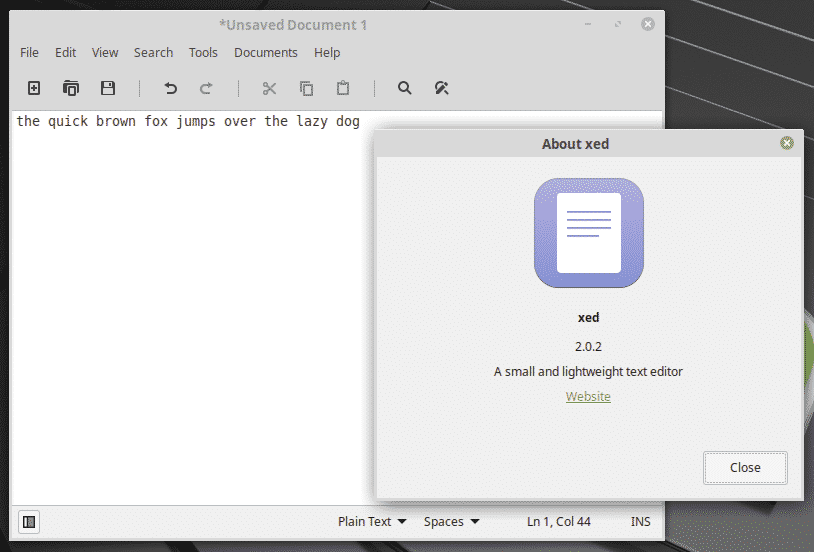Follow the Website link
The height and width of the screenshot is (552, 814).
pos(588,396)
